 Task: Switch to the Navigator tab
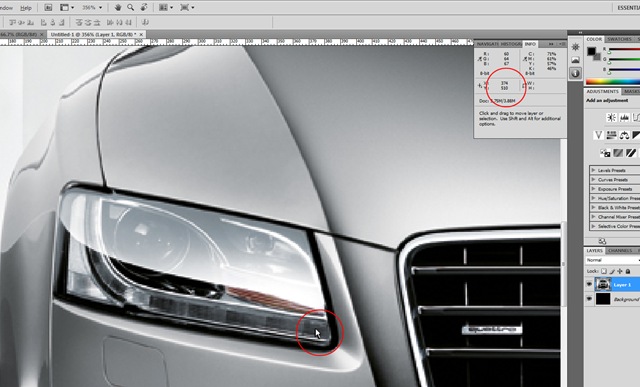(x=488, y=44)
